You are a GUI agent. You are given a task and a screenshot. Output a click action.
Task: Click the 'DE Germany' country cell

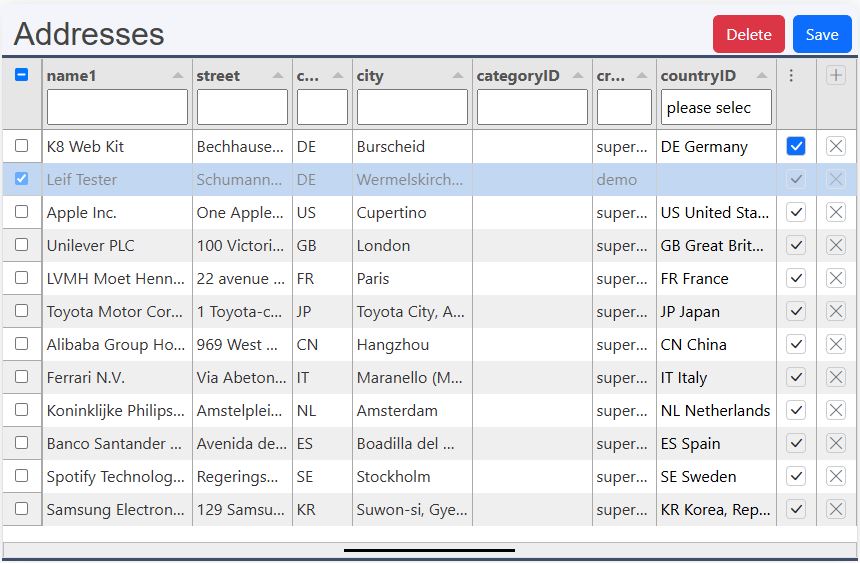[716, 147]
